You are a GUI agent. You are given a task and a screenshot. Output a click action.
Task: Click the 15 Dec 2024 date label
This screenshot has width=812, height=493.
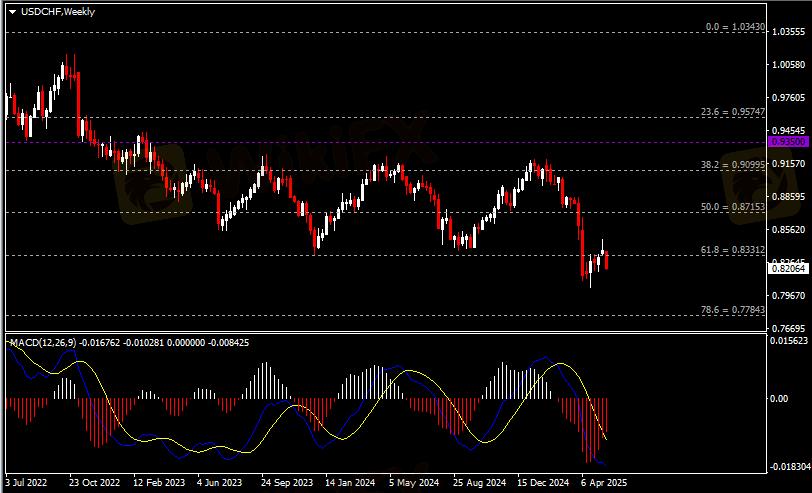544,483
